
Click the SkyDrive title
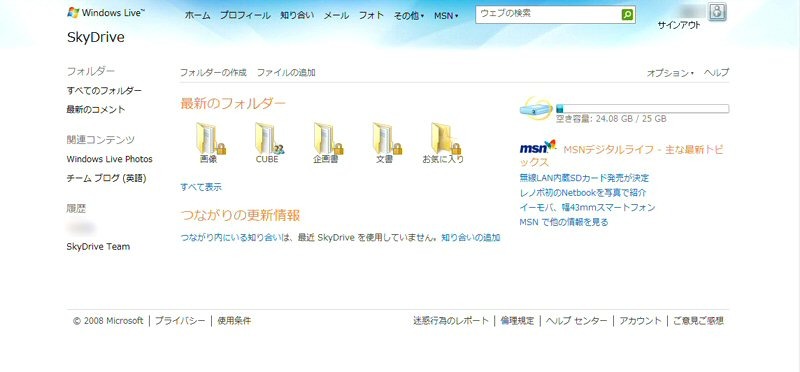pos(95,38)
